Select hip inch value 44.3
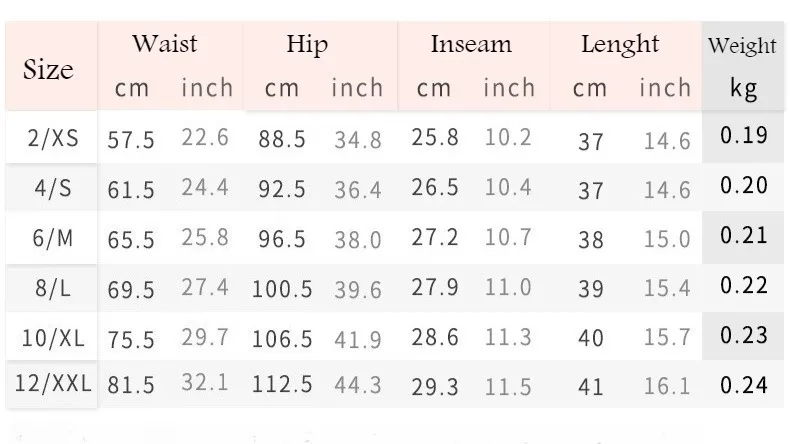790x444 pixels. coord(358,386)
